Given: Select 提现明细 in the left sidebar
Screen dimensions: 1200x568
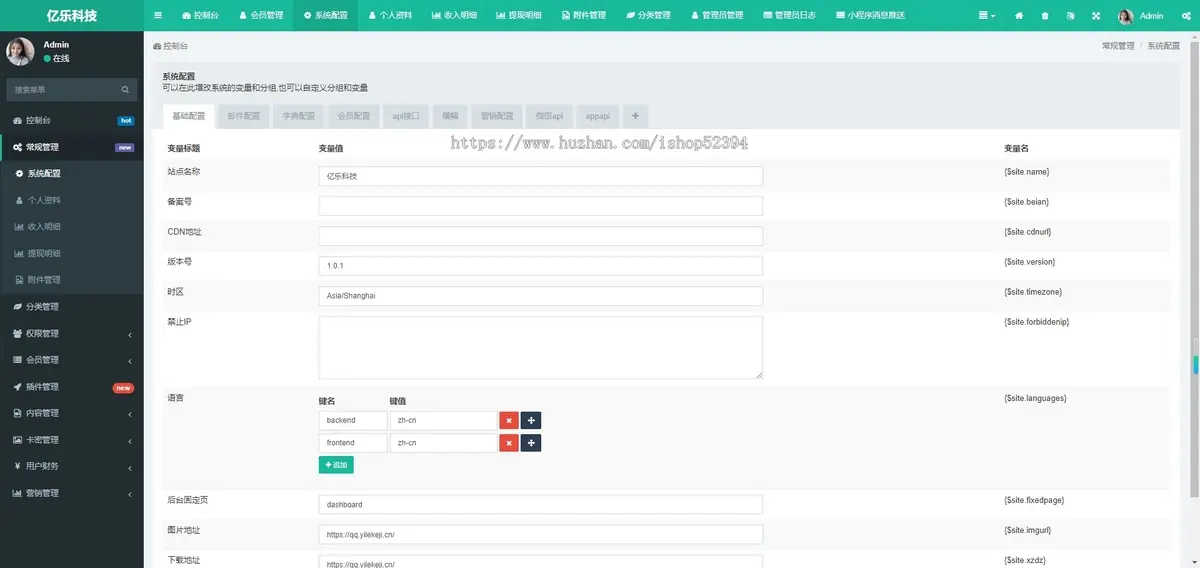Looking at the screenshot, I should pos(72,253).
